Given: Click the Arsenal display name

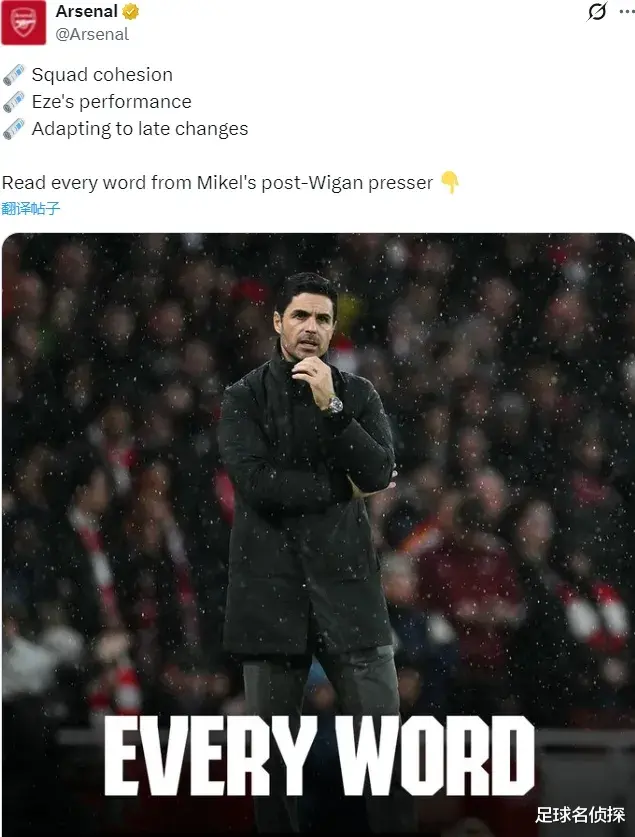Looking at the screenshot, I should (86, 11).
